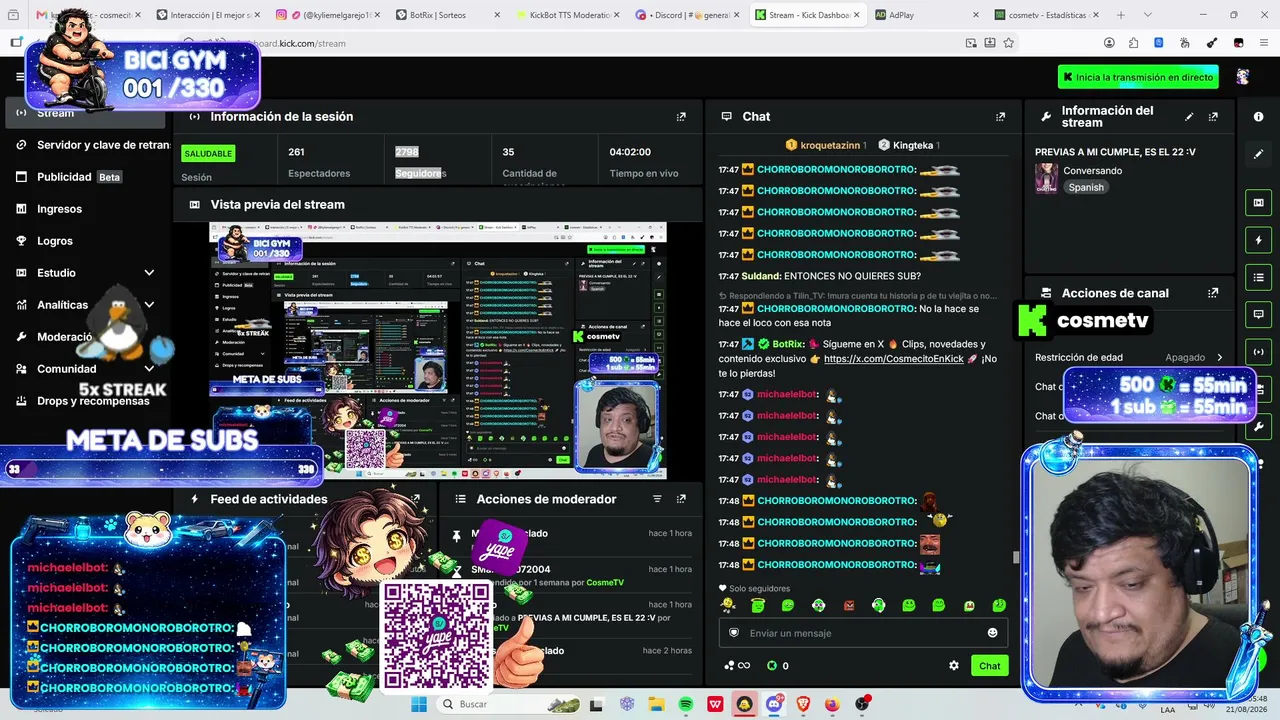Click the pencil icon in right rail

(1258, 154)
